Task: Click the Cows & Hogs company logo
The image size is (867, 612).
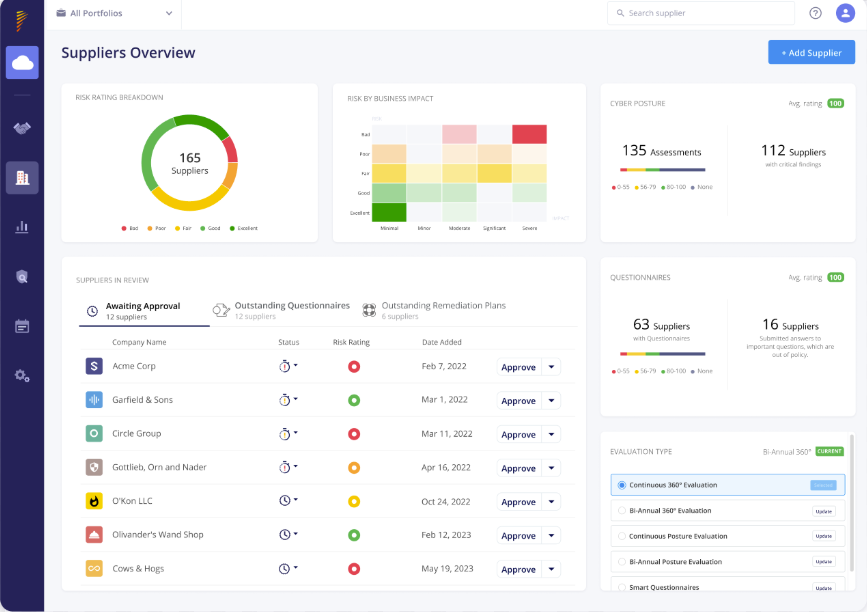Action: click(x=94, y=568)
